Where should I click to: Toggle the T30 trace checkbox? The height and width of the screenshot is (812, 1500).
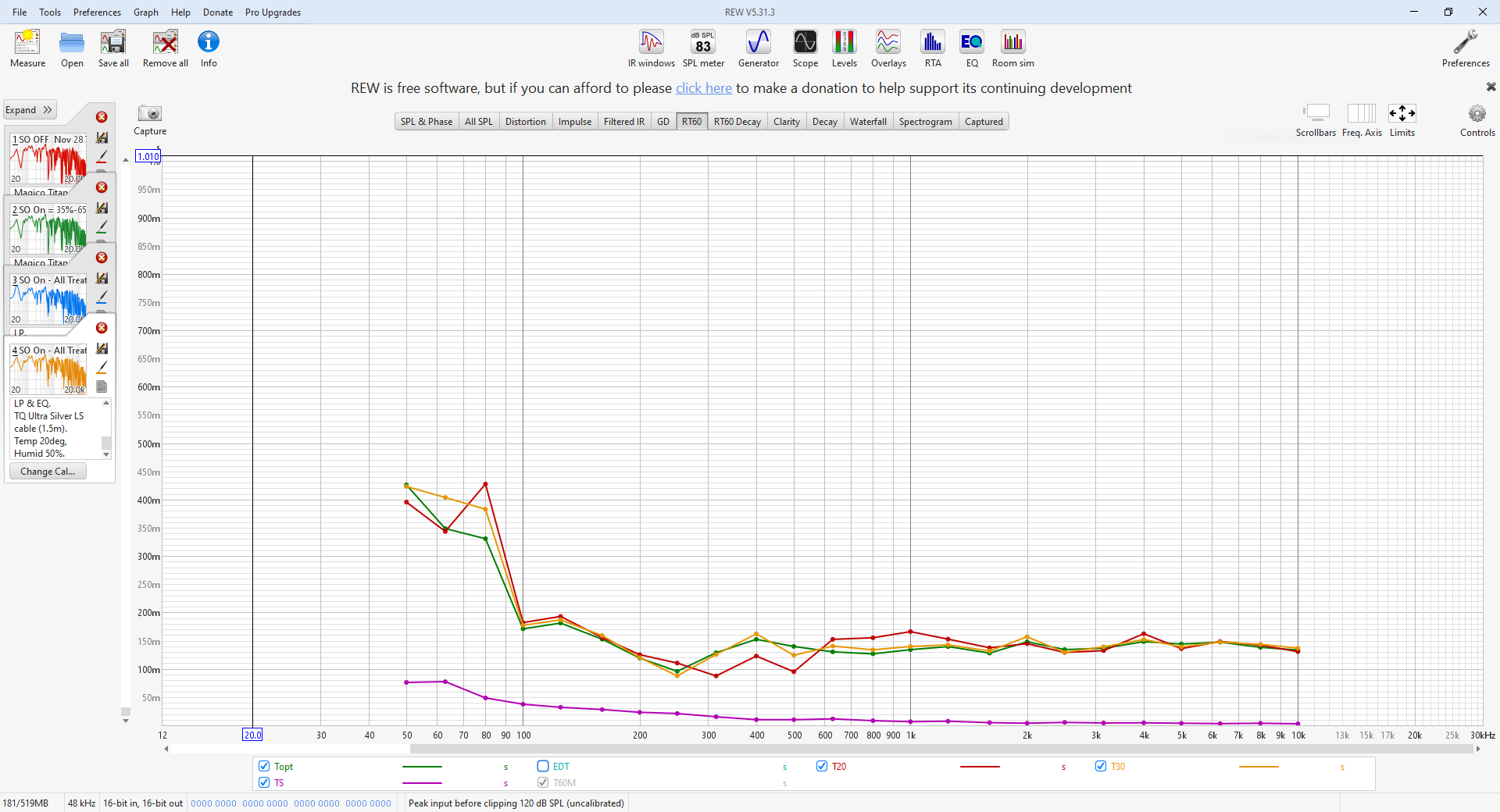click(1101, 766)
